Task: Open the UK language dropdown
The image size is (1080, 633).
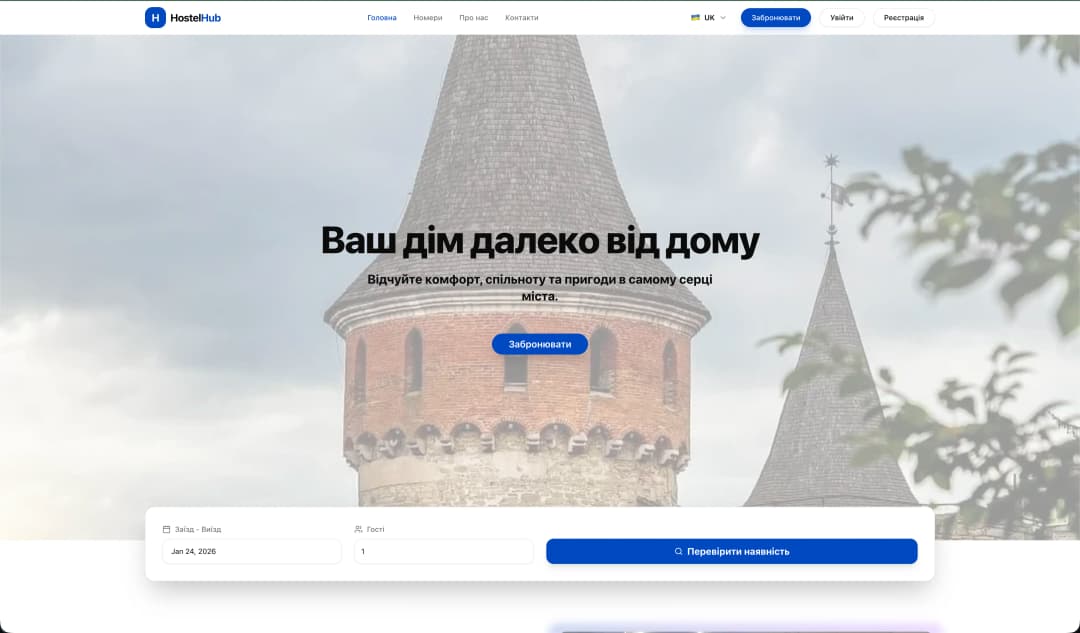Action: 709,17
